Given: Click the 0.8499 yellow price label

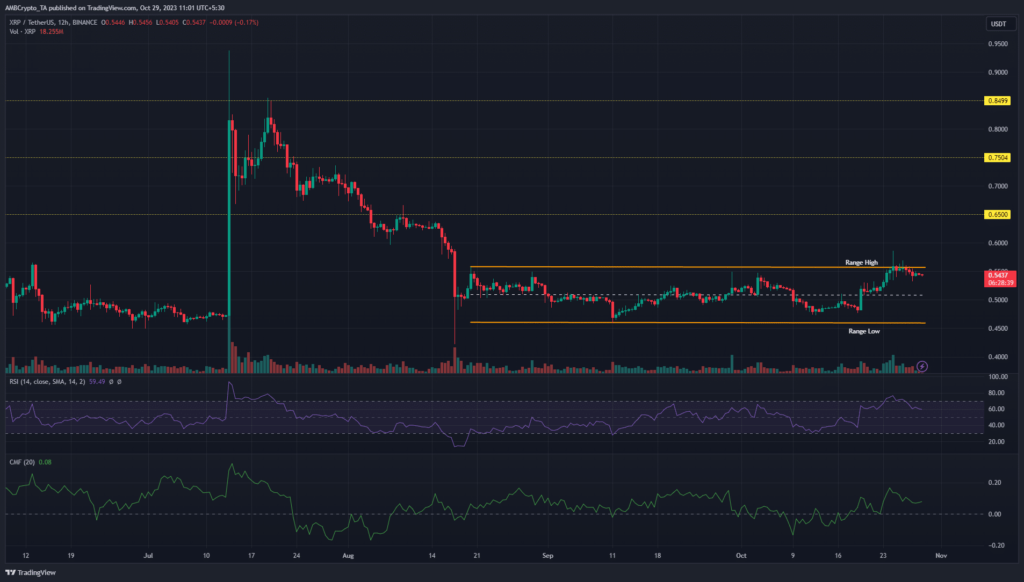Looking at the screenshot, I should coord(998,101).
